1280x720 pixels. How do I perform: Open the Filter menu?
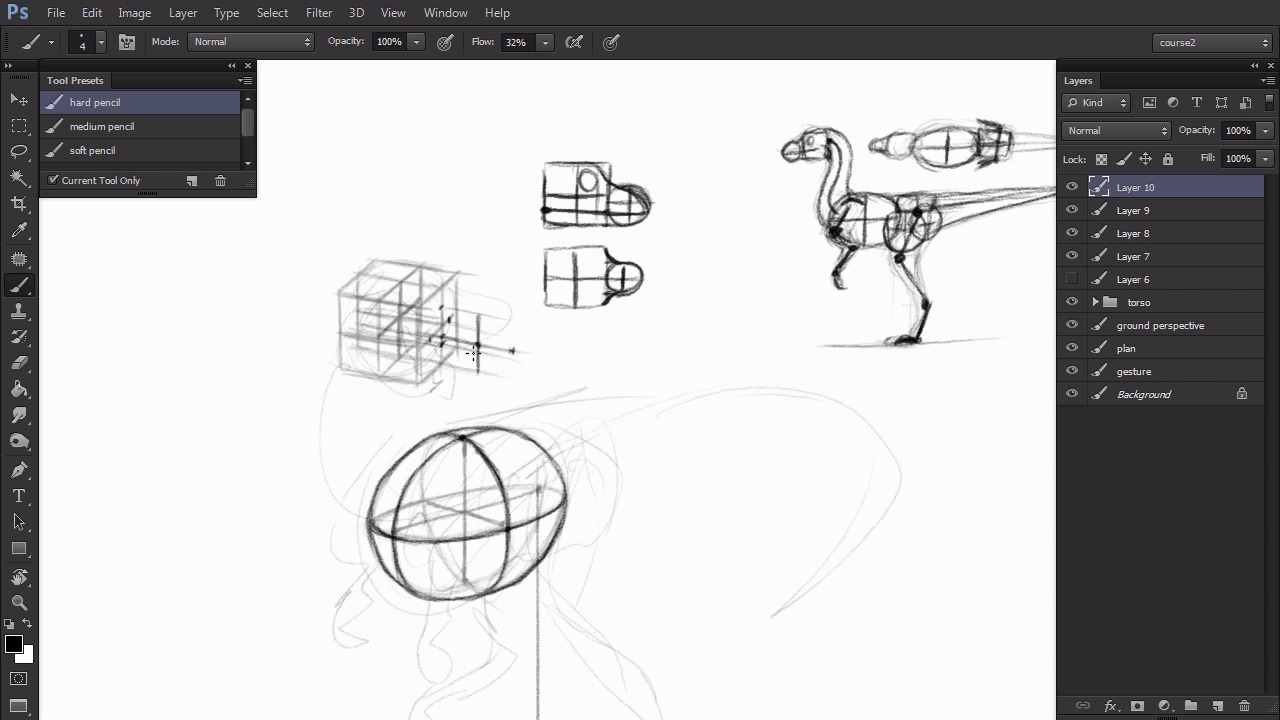point(319,13)
